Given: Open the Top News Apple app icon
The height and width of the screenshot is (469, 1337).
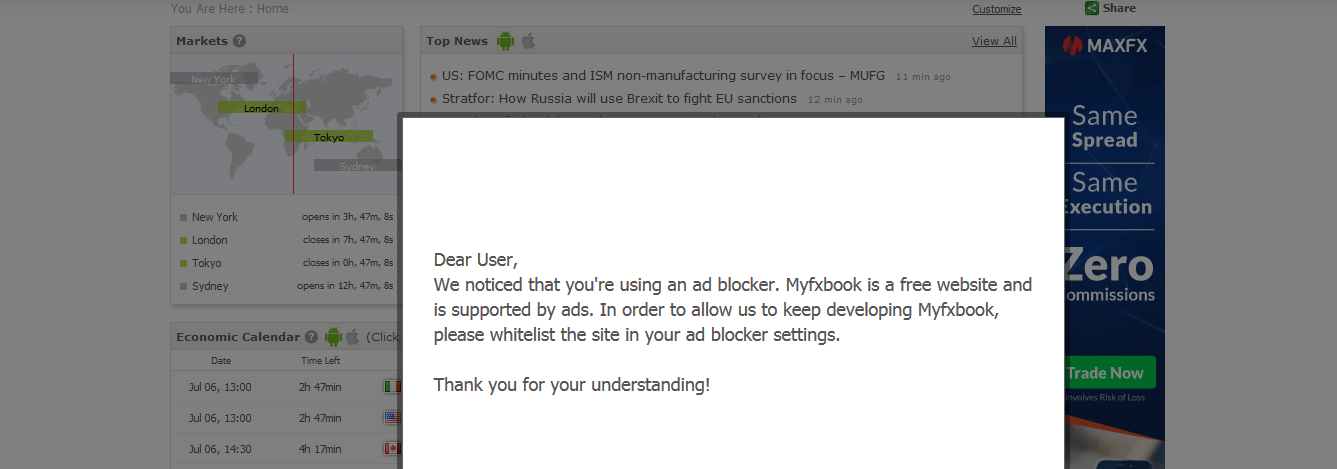Looking at the screenshot, I should [x=528, y=41].
